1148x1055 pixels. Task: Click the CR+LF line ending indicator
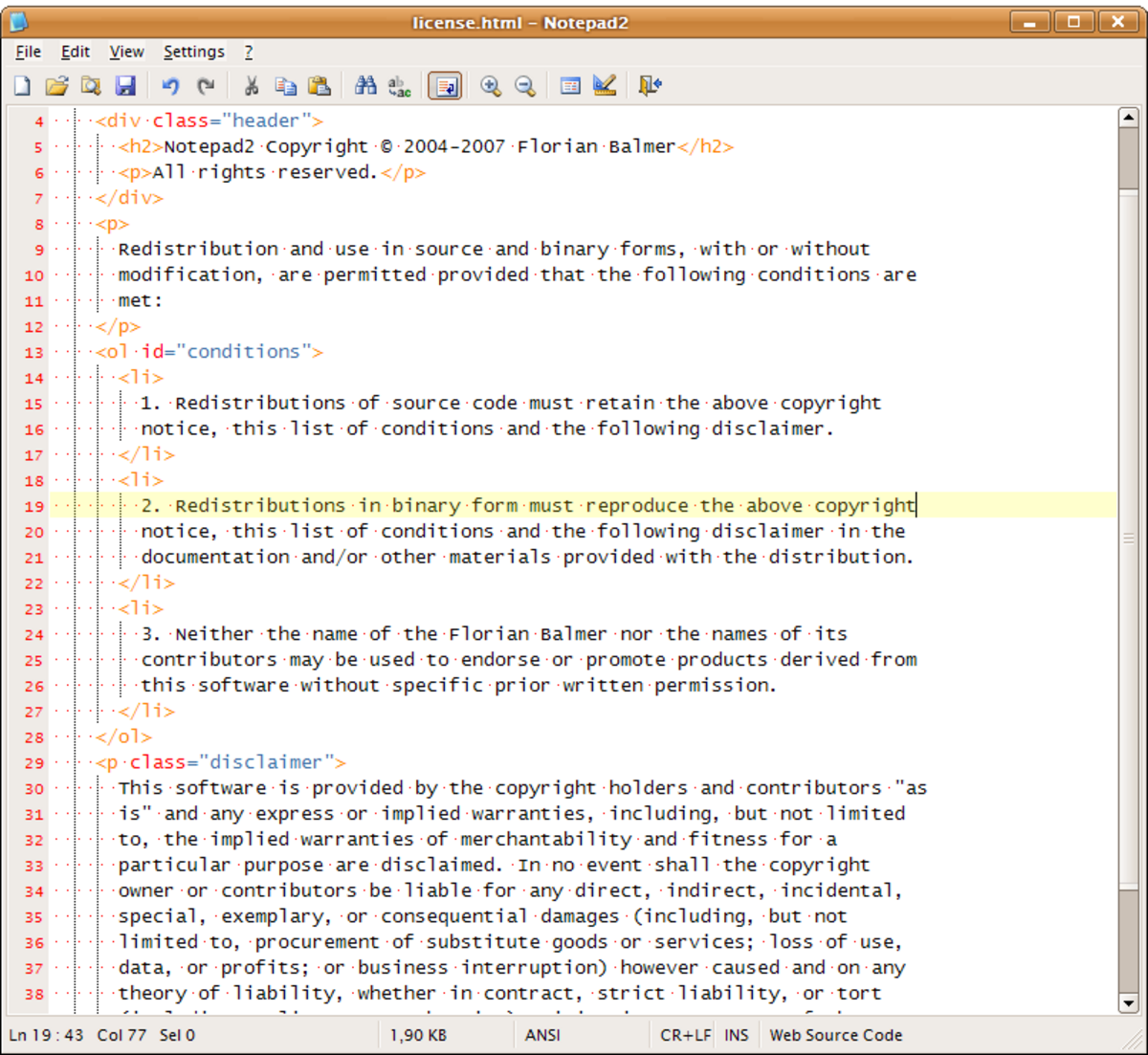coord(686,1035)
